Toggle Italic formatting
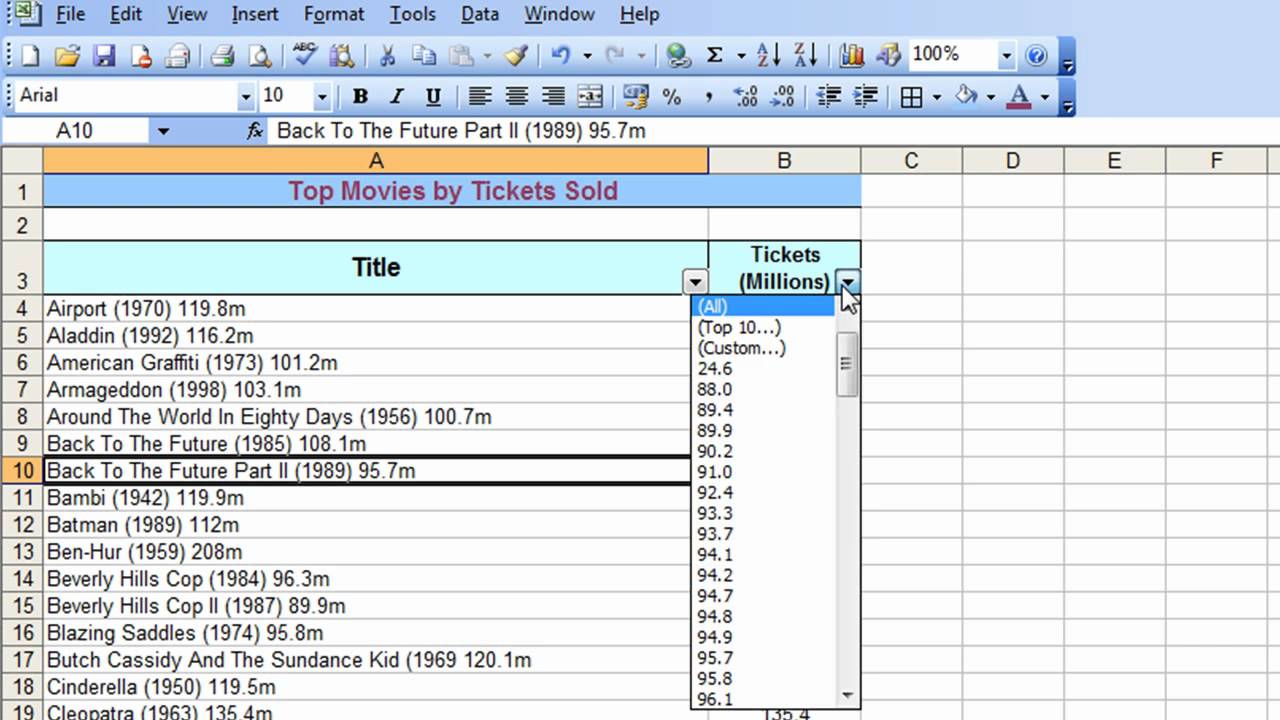The height and width of the screenshot is (720, 1280). tap(397, 97)
